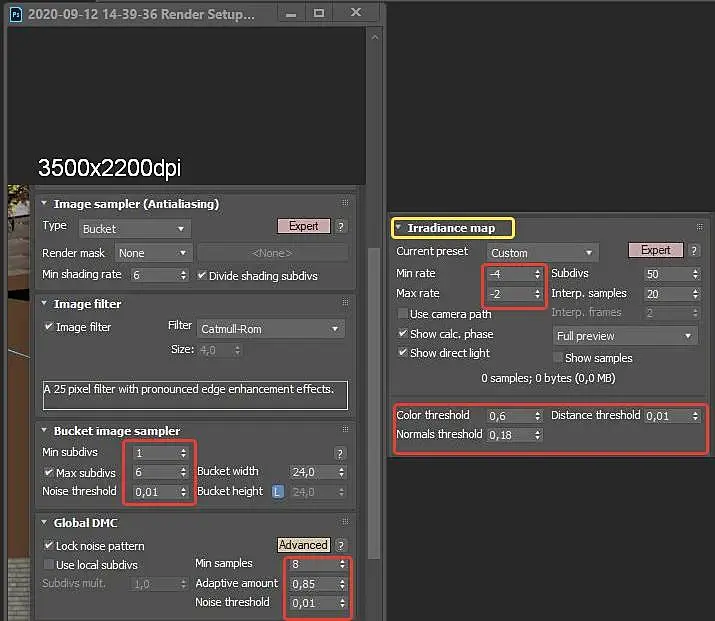Click the Advanced button in Global DMC
This screenshot has width=715, height=621.
pyautogui.click(x=303, y=545)
